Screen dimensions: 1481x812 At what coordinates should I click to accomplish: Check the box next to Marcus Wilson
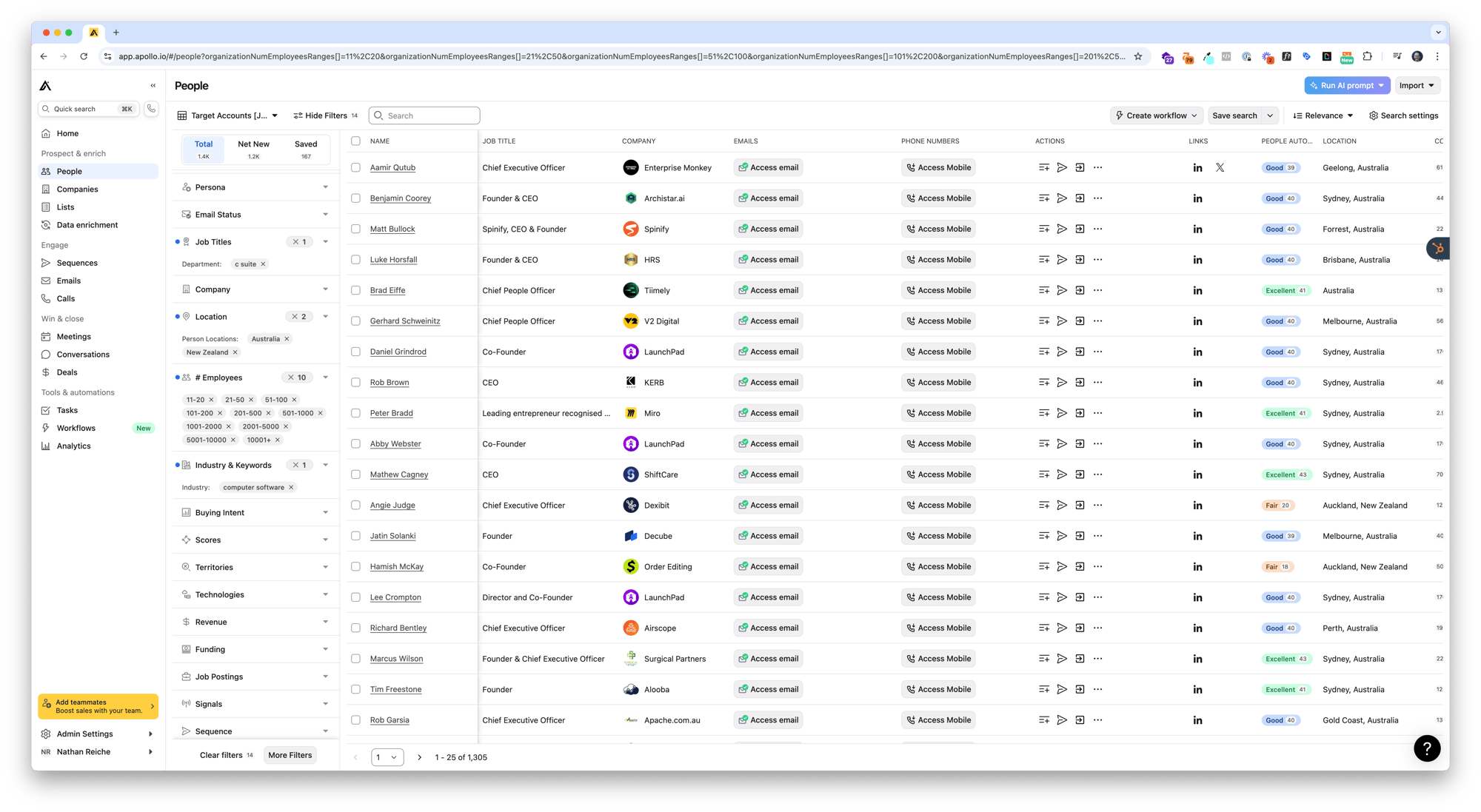[x=356, y=659]
